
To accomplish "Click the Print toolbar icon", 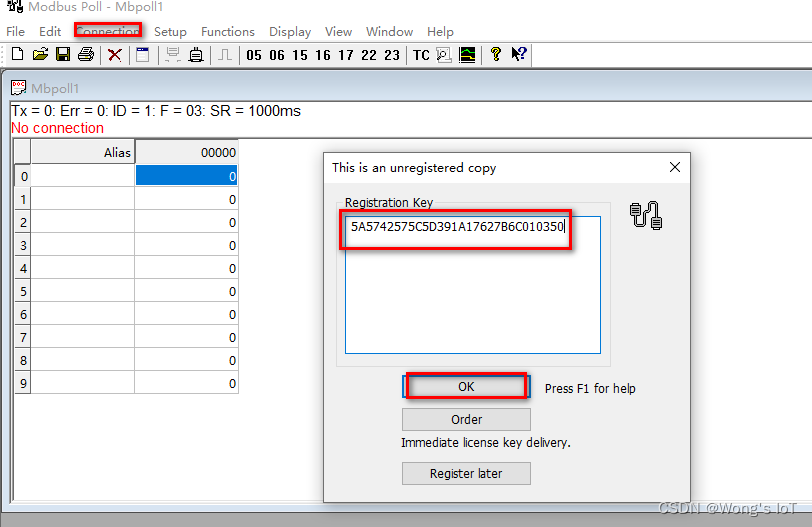I will (x=86, y=54).
